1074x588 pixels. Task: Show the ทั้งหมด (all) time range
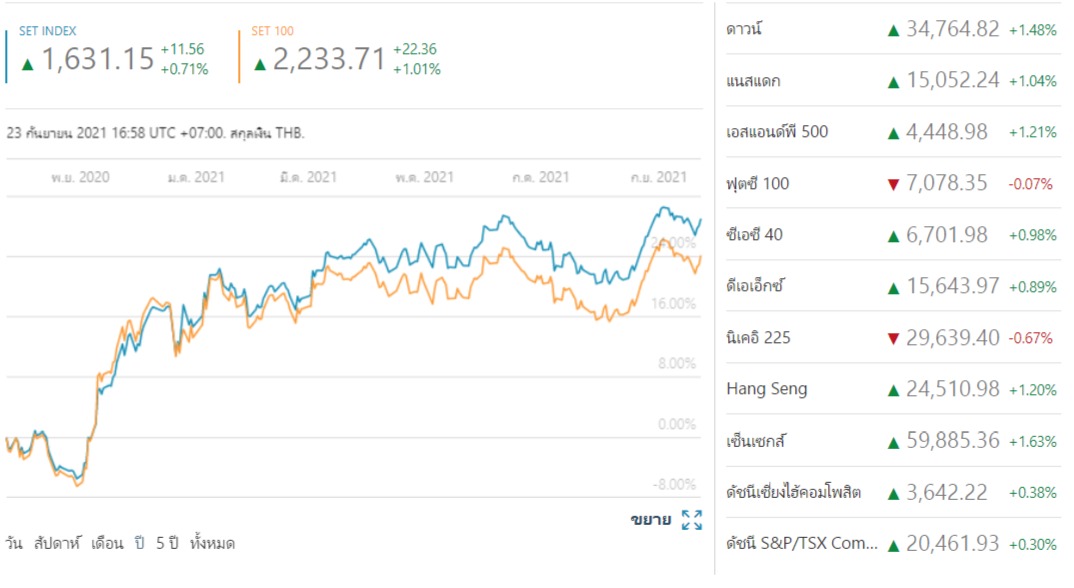coord(212,544)
